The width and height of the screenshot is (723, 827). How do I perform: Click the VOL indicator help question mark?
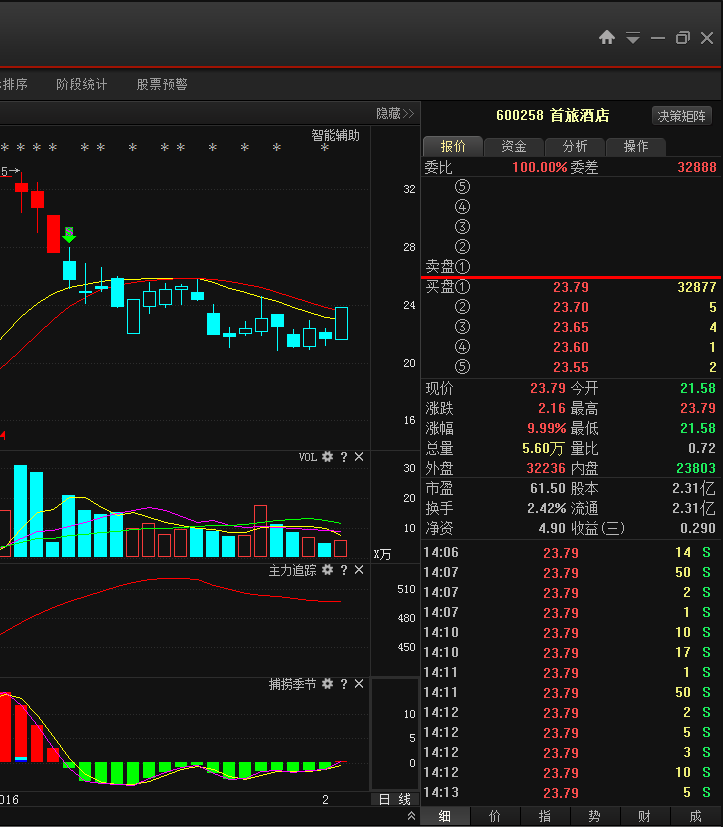click(343, 457)
